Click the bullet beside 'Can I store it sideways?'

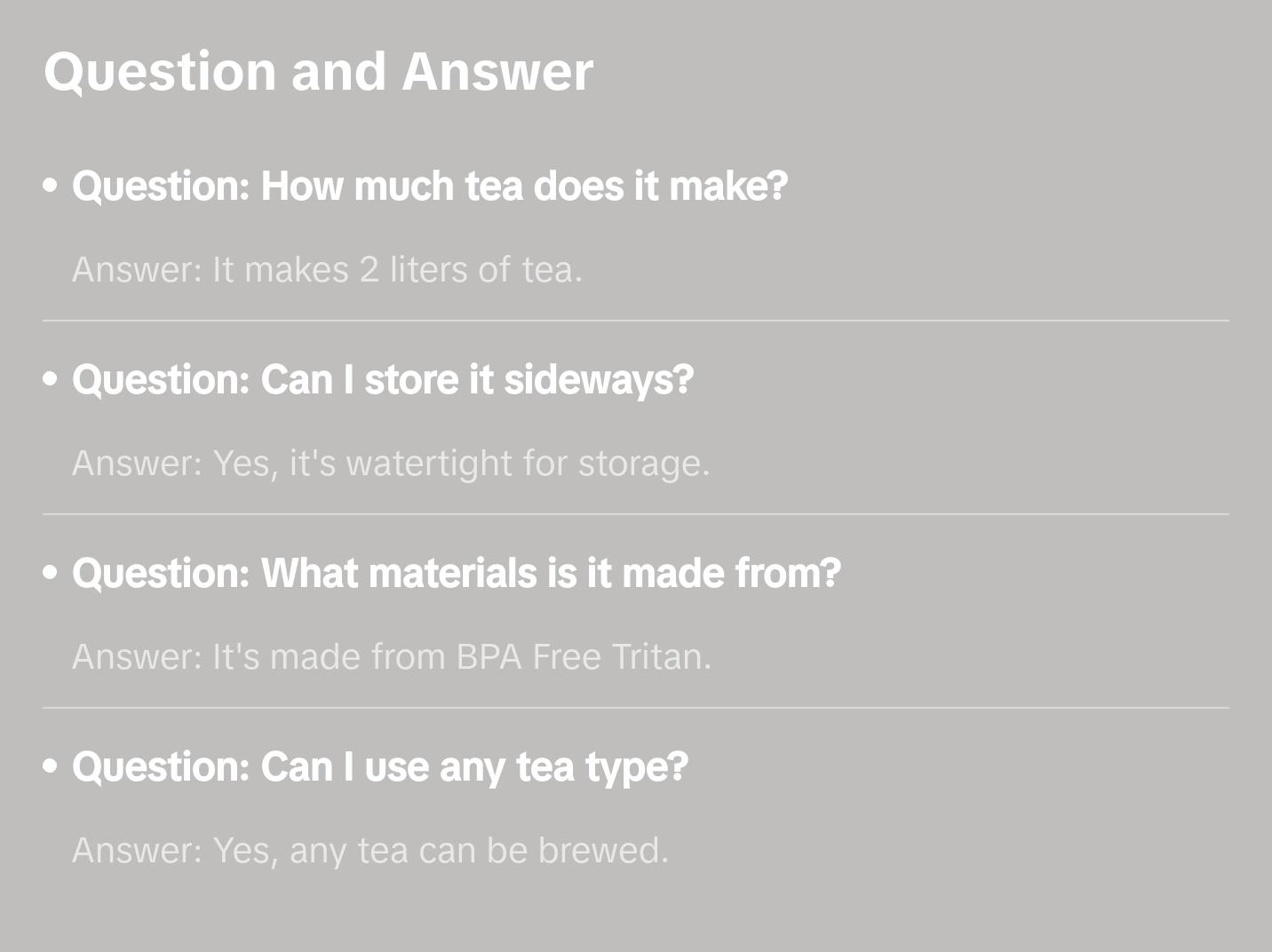click(x=51, y=379)
